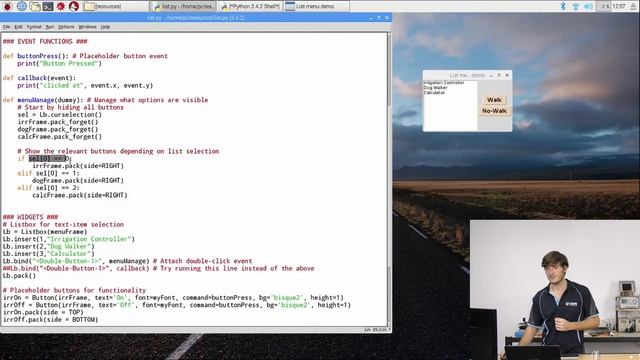Launch the Terminal icon in taskbar

48,6
